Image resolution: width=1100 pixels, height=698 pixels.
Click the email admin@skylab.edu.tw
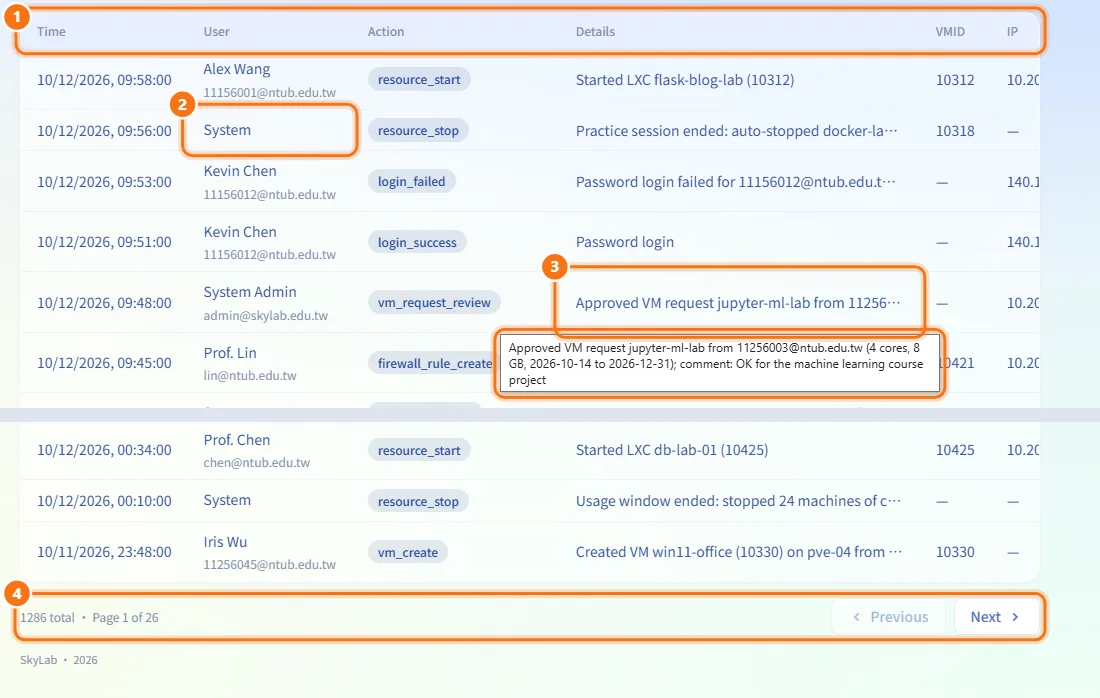pyautogui.click(x=266, y=316)
